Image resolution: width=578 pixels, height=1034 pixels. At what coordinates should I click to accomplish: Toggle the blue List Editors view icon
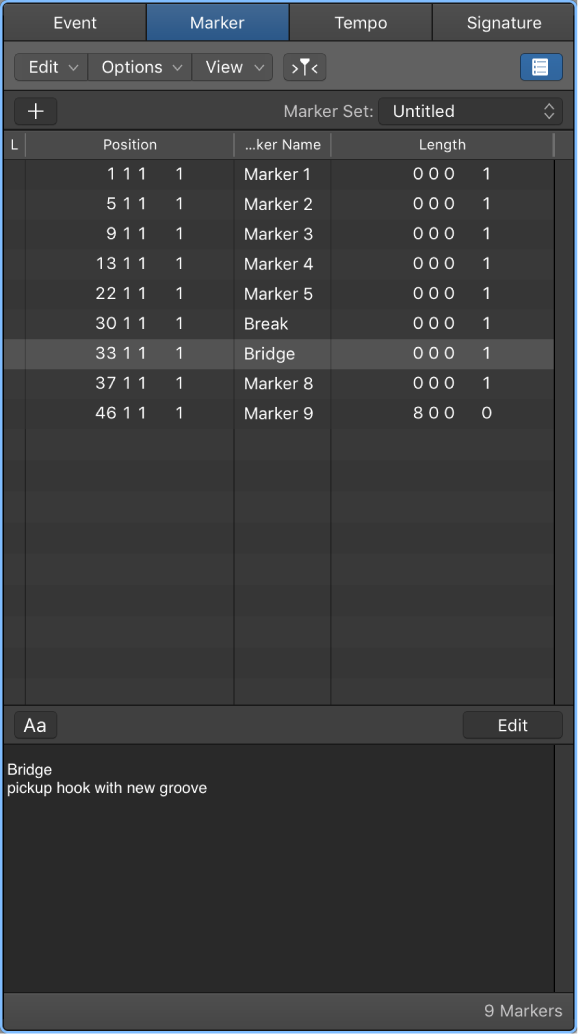[541, 67]
